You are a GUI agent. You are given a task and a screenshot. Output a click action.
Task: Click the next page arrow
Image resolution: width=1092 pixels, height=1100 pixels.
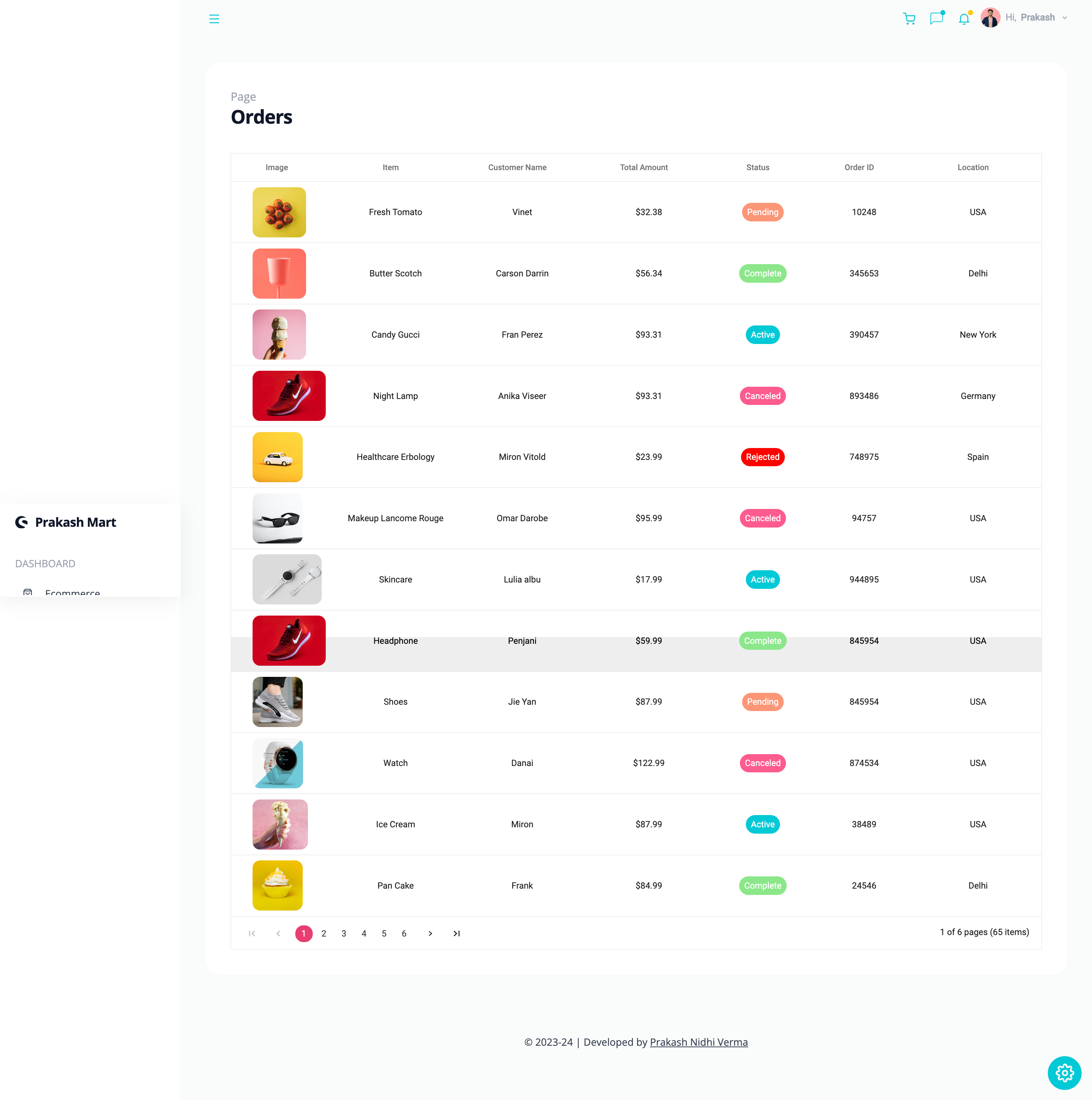pyautogui.click(x=430, y=933)
